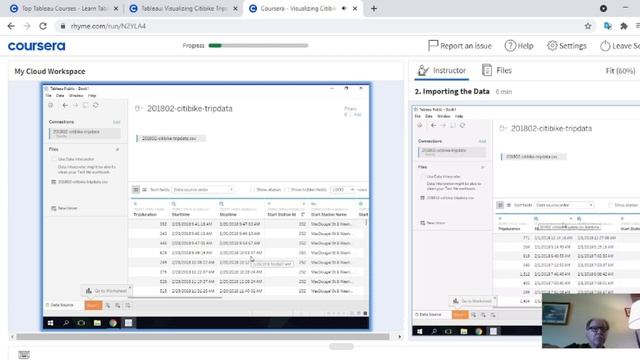Tick the Use Data Interpreter checkbox
Screen dimensions: 640x360
coord(53,159)
